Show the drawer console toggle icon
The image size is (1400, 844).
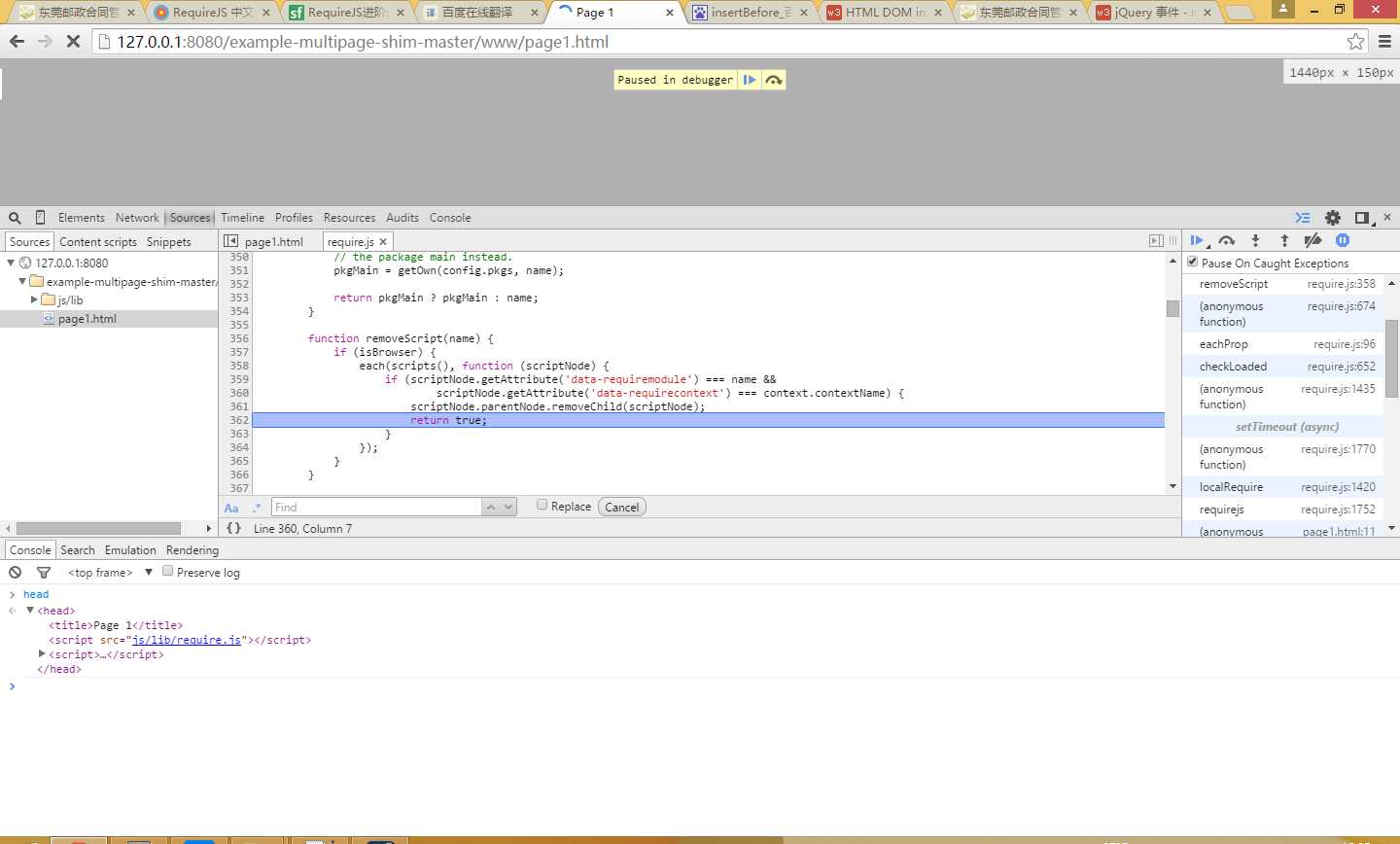pos(1303,218)
